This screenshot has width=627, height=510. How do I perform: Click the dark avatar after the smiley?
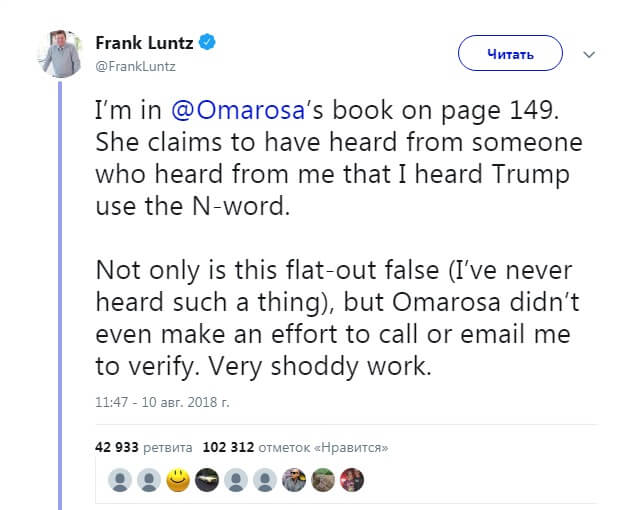click(206, 480)
